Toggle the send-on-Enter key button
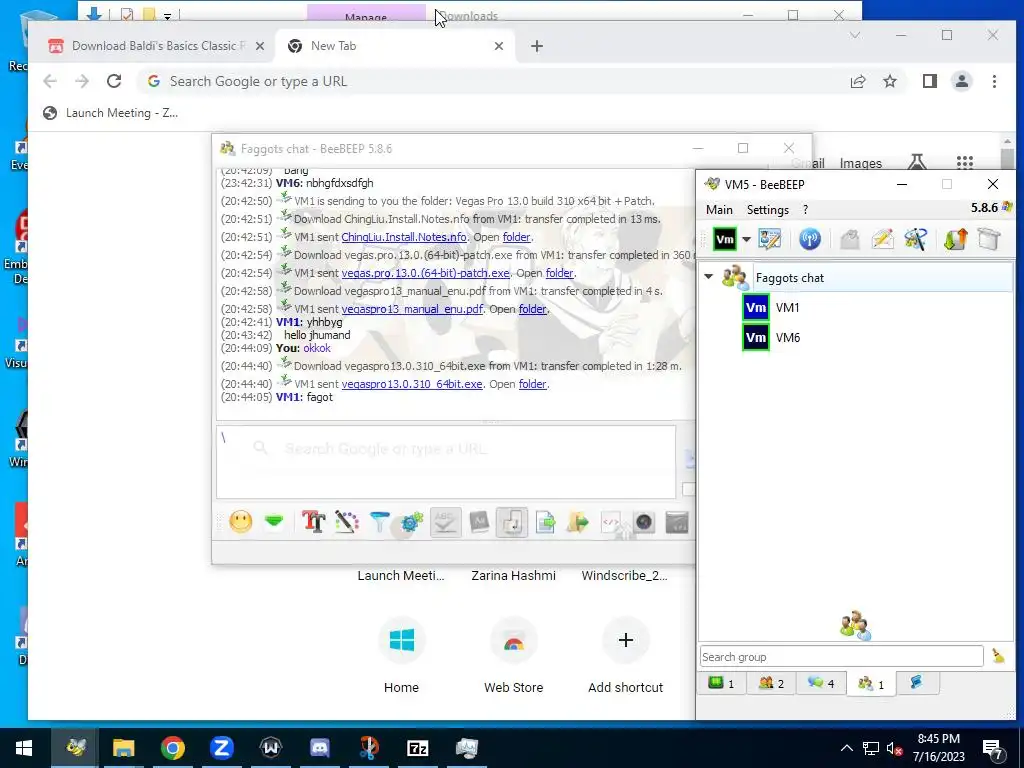This screenshot has height=768, width=1024. 512,522
